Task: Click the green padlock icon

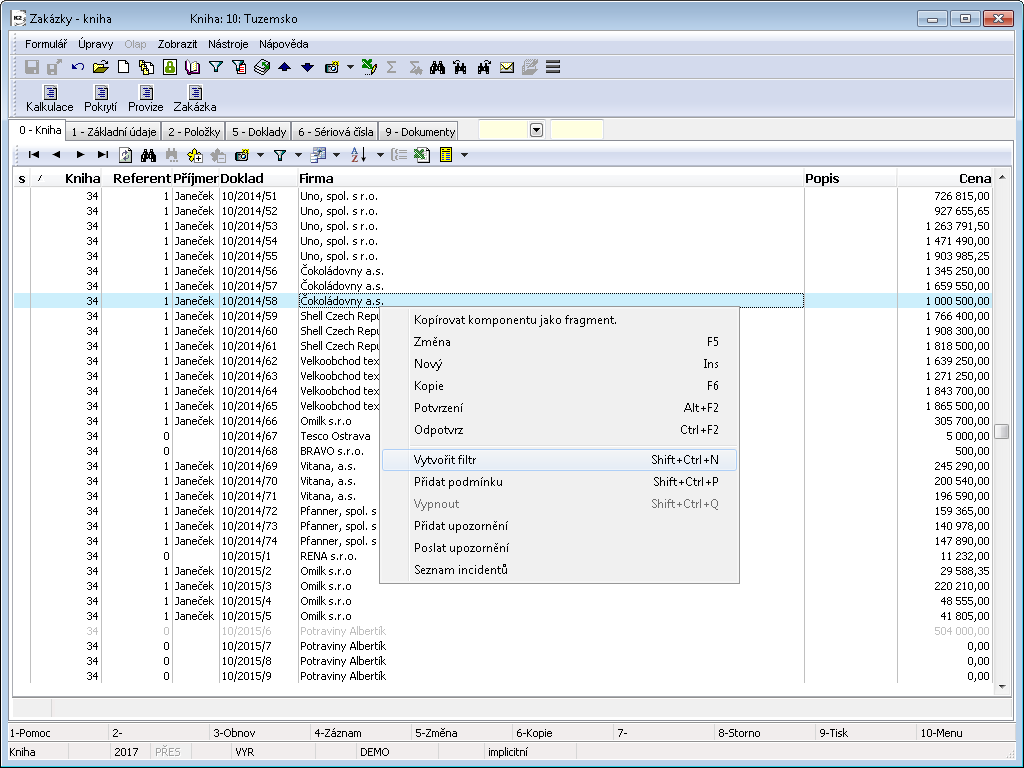Action: click(x=169, y=67)
